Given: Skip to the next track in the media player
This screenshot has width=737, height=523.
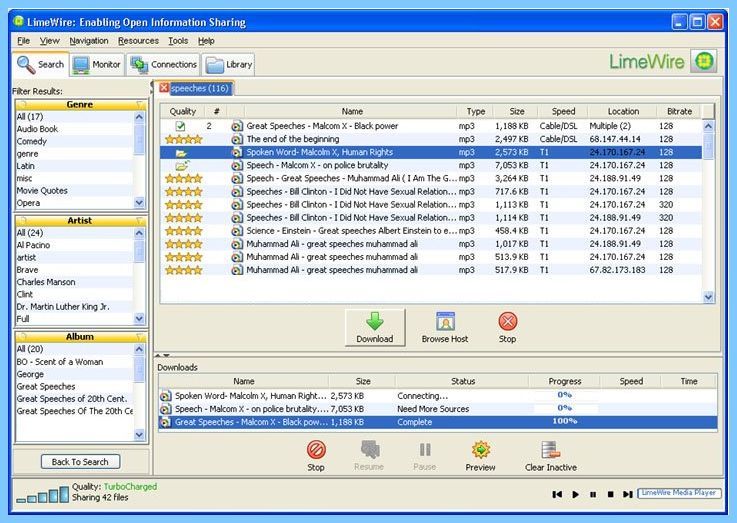Looking at the screenshot, I should (x=627, y=494).
